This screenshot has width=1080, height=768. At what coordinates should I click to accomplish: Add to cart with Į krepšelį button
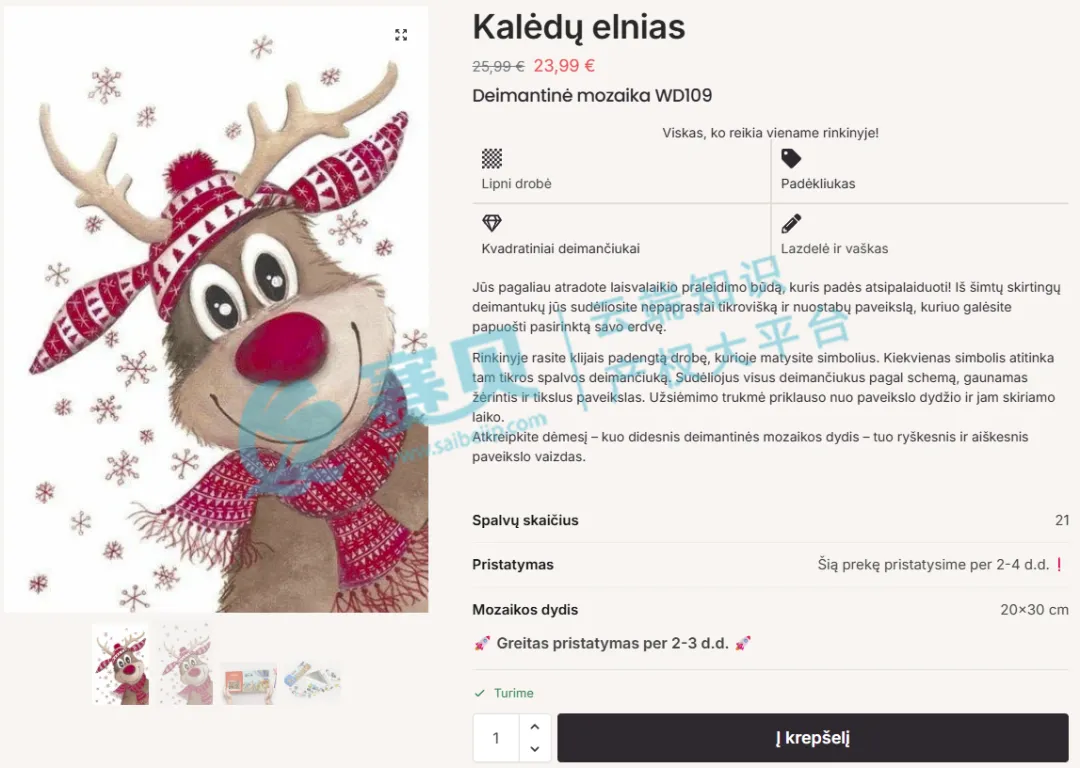[813, 738]
